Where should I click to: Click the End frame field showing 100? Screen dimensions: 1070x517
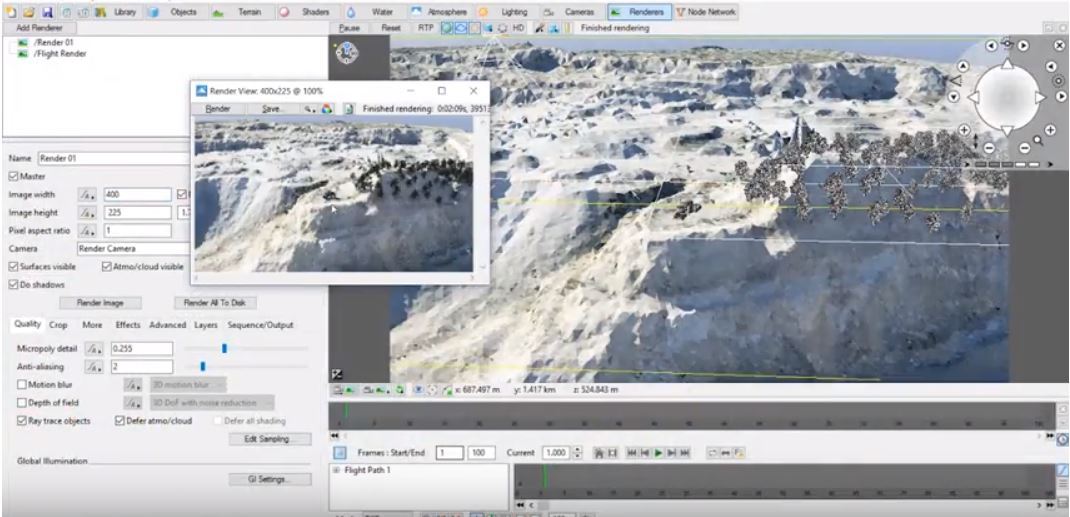[482, 453]
